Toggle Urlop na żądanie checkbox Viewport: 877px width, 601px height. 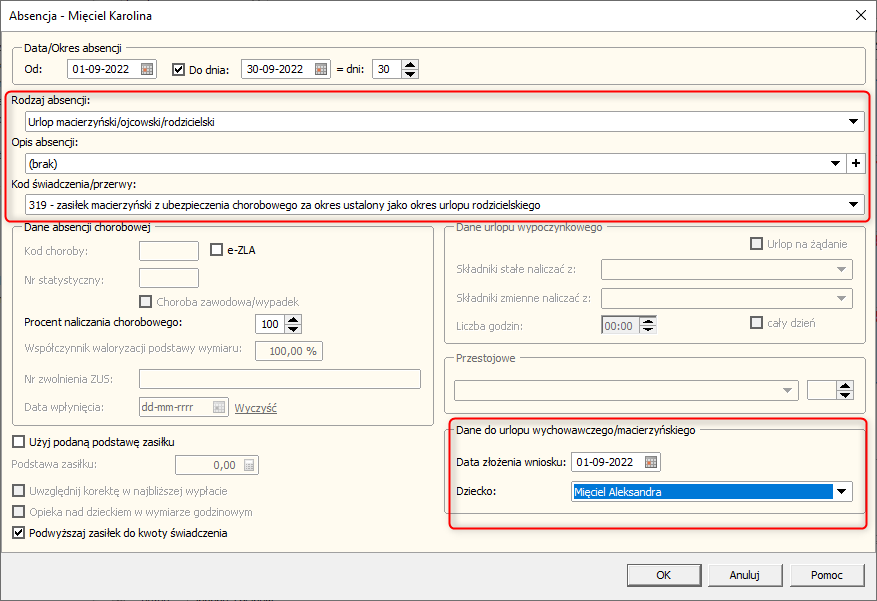756,244
